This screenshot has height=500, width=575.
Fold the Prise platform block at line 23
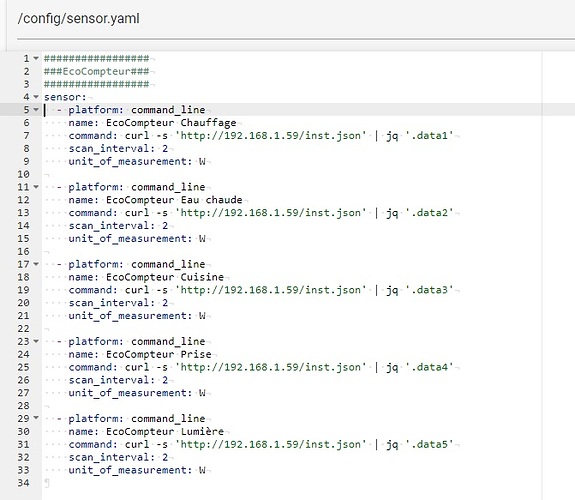click(x=36, y=342)
